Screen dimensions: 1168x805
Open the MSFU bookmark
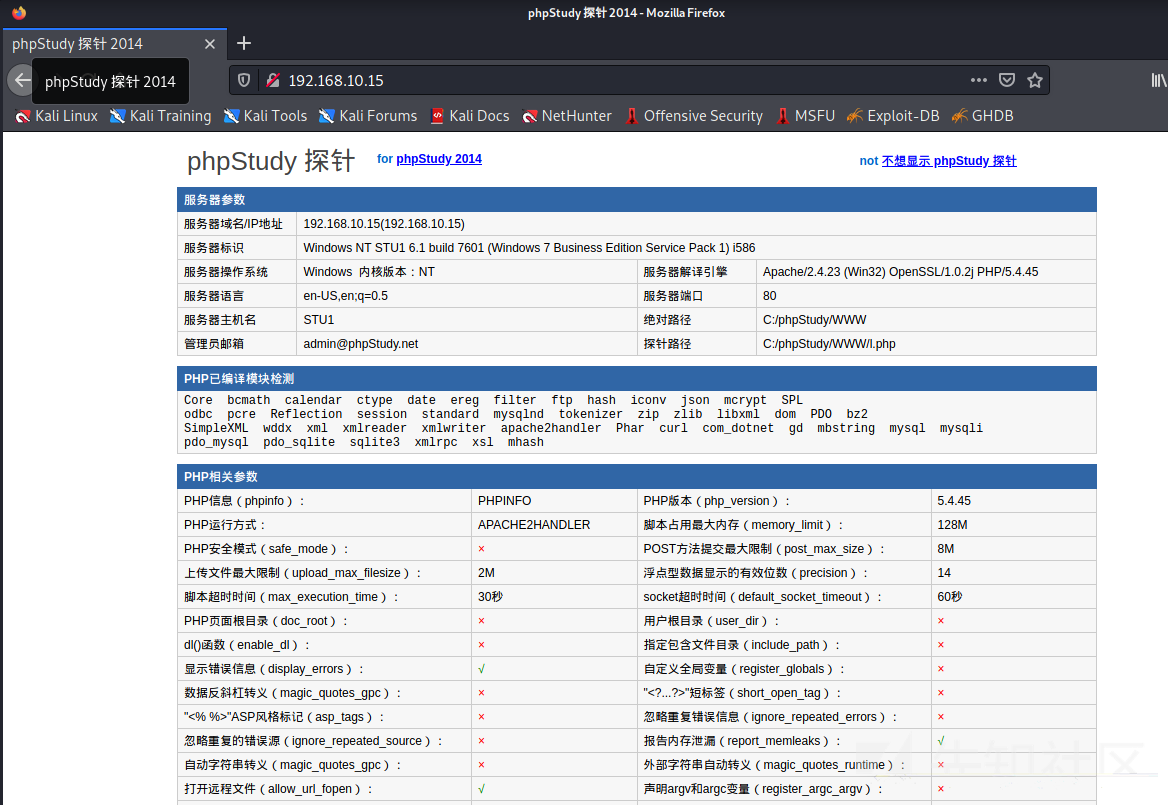click(x=805, y=116)
